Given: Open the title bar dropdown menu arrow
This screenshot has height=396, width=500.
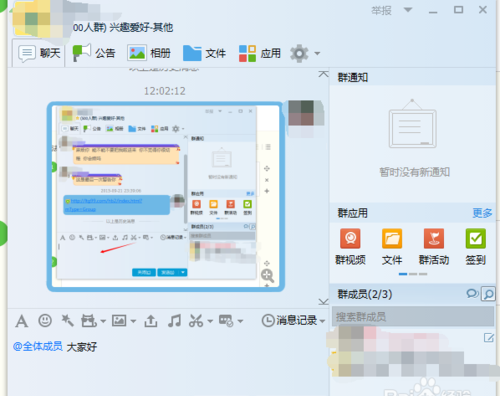Looking at the screenshot, I should pos(408,10).
